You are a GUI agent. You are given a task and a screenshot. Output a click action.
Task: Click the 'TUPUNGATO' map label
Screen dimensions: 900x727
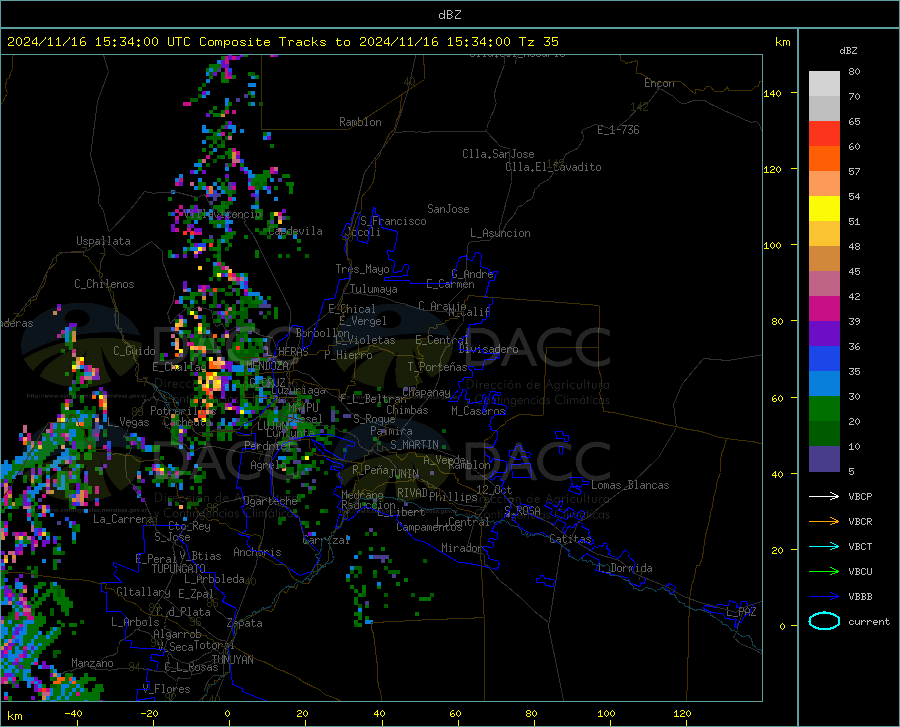(x=179, y=569)
